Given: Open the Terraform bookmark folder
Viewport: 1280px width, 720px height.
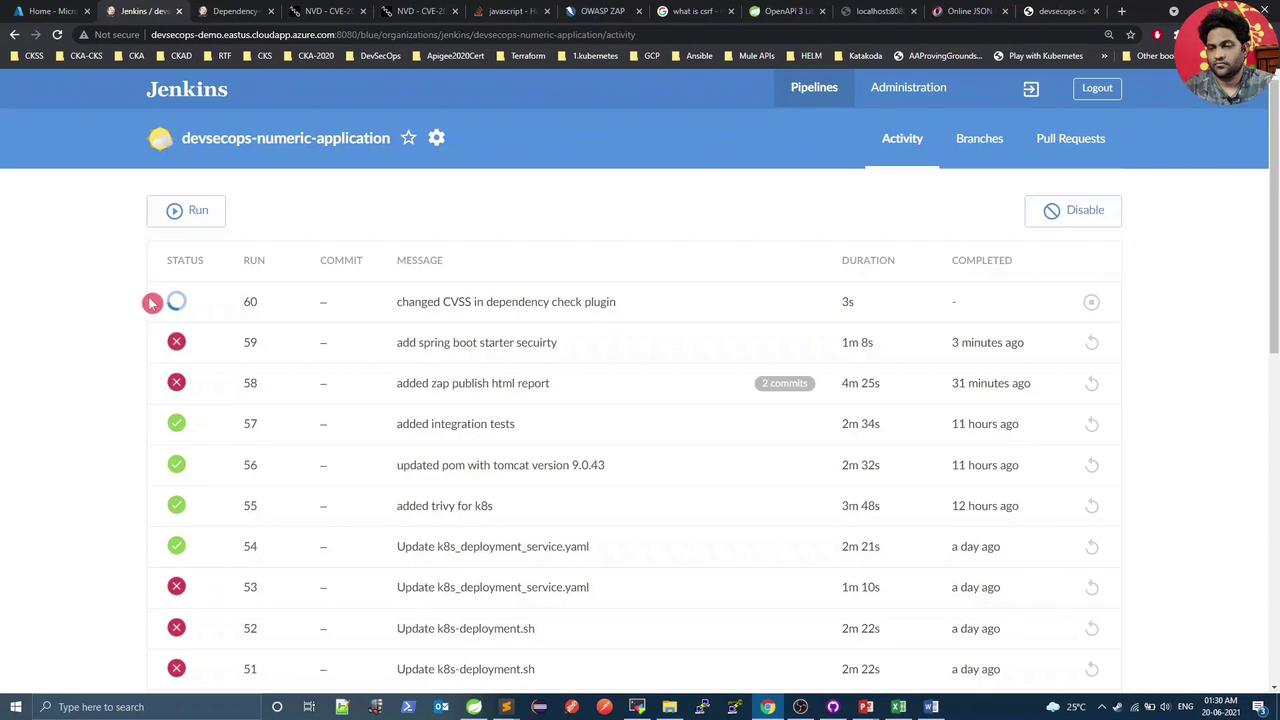Looking at the screenshot, I should [520, 56].
